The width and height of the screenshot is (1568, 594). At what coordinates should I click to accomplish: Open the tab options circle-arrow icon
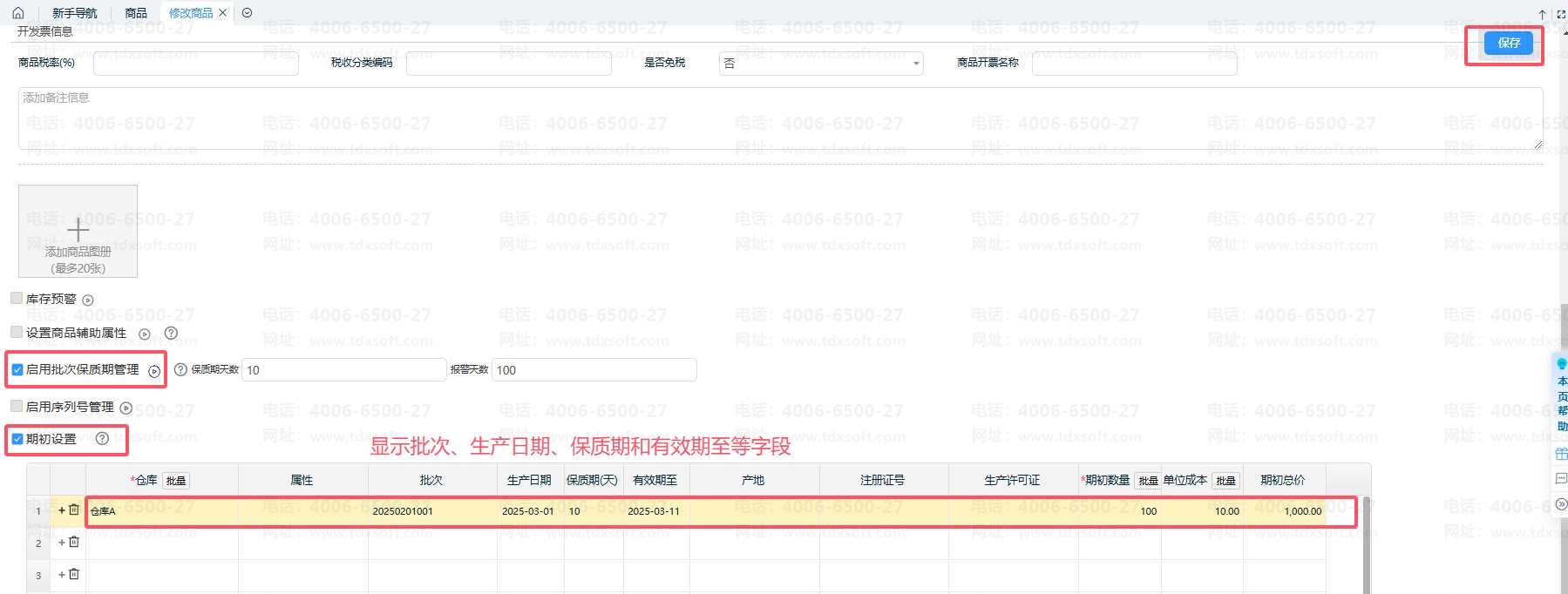(x=247, y=13)
